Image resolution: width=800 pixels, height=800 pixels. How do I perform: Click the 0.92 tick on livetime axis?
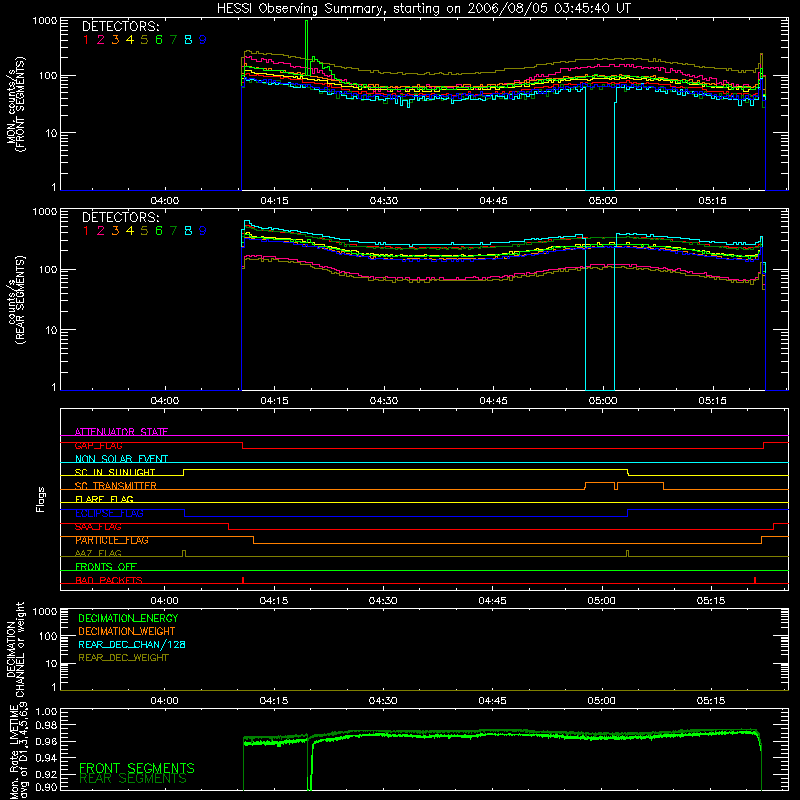(x=45, y=774)
